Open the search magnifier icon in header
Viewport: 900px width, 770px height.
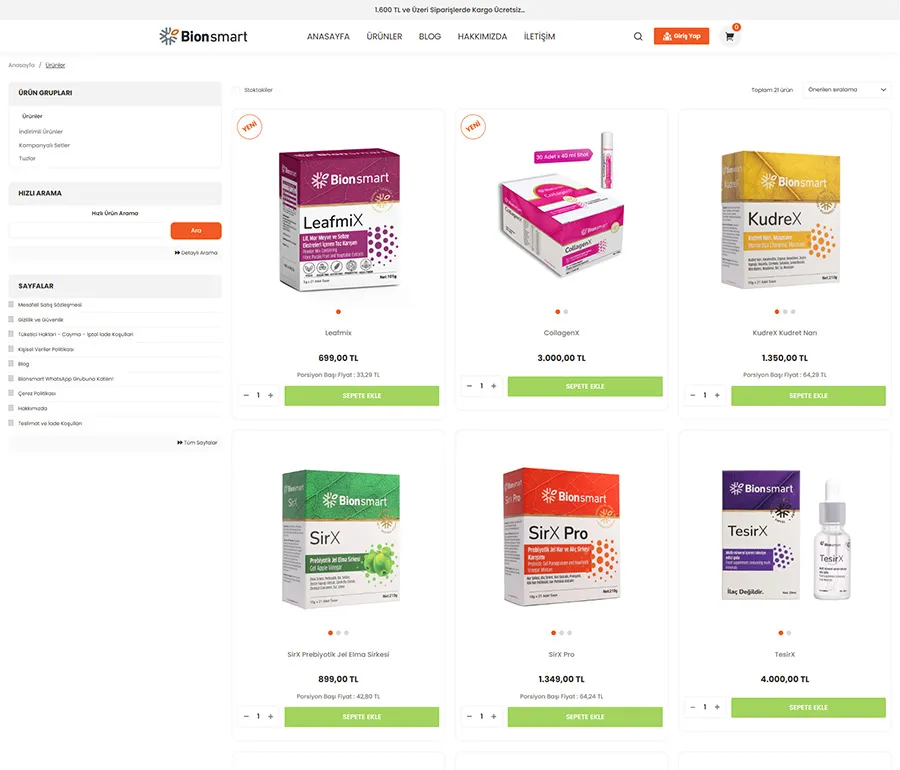pos(638,36)
